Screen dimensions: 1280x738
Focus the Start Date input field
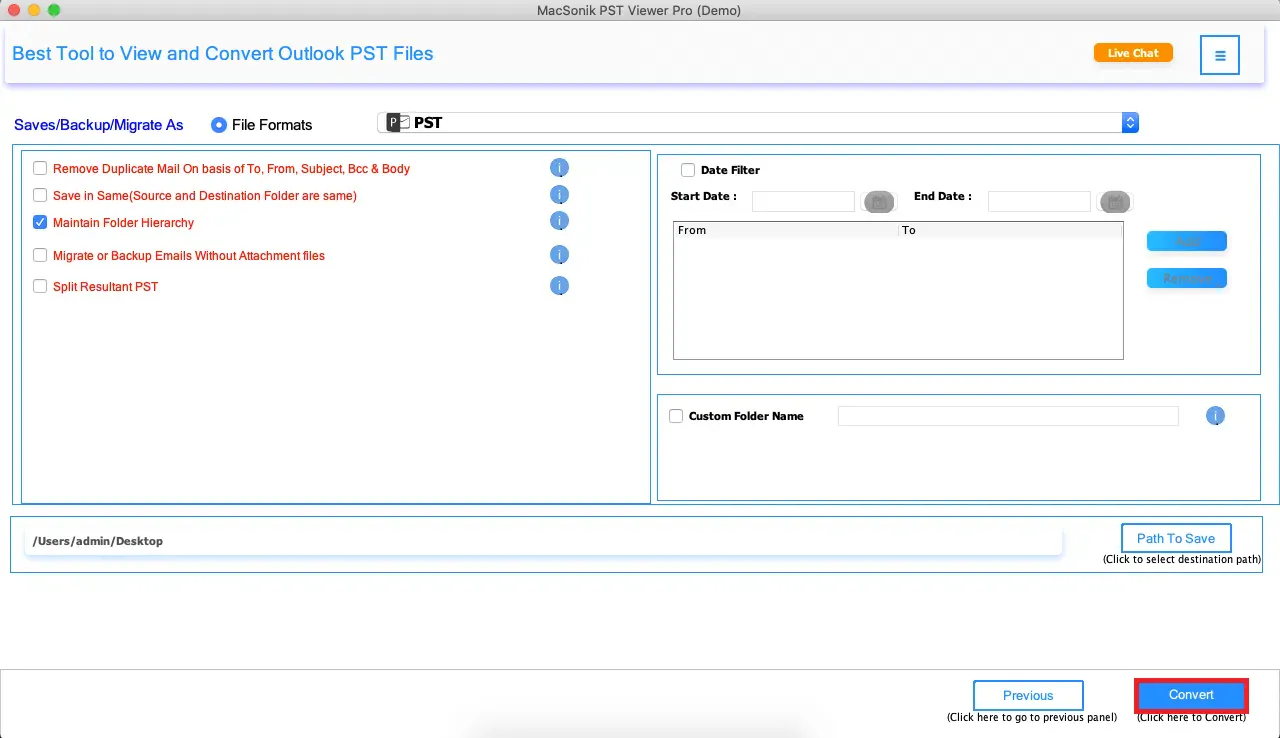click(803, 202)
